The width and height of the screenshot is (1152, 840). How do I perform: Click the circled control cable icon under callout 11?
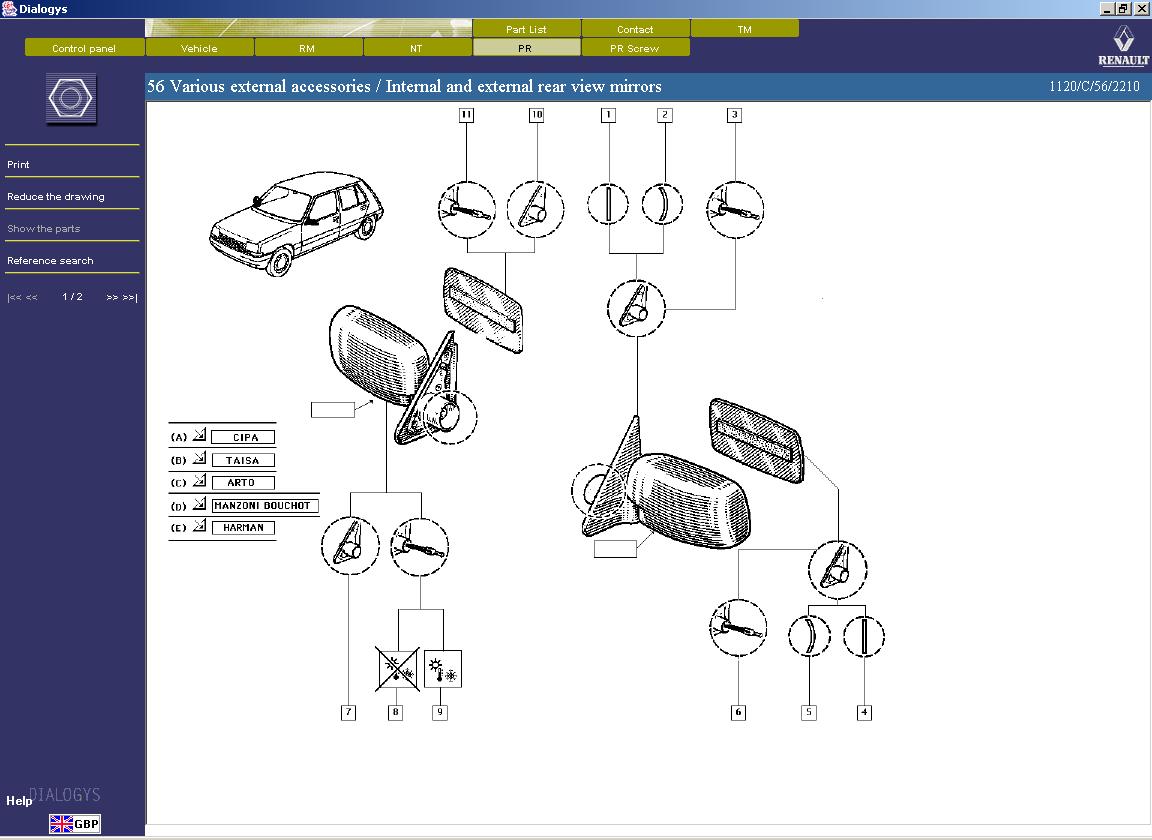coord(467,210)
